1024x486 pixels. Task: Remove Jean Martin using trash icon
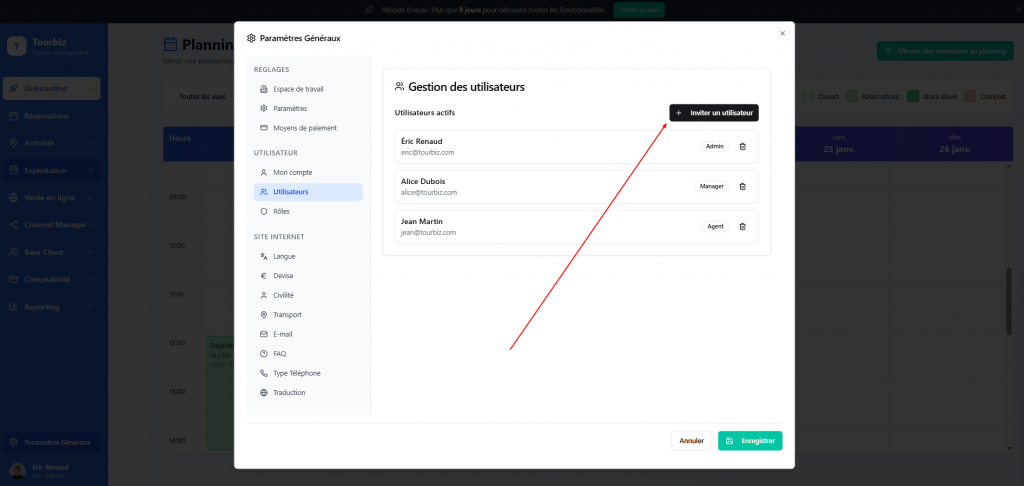[x=742, y=226]
